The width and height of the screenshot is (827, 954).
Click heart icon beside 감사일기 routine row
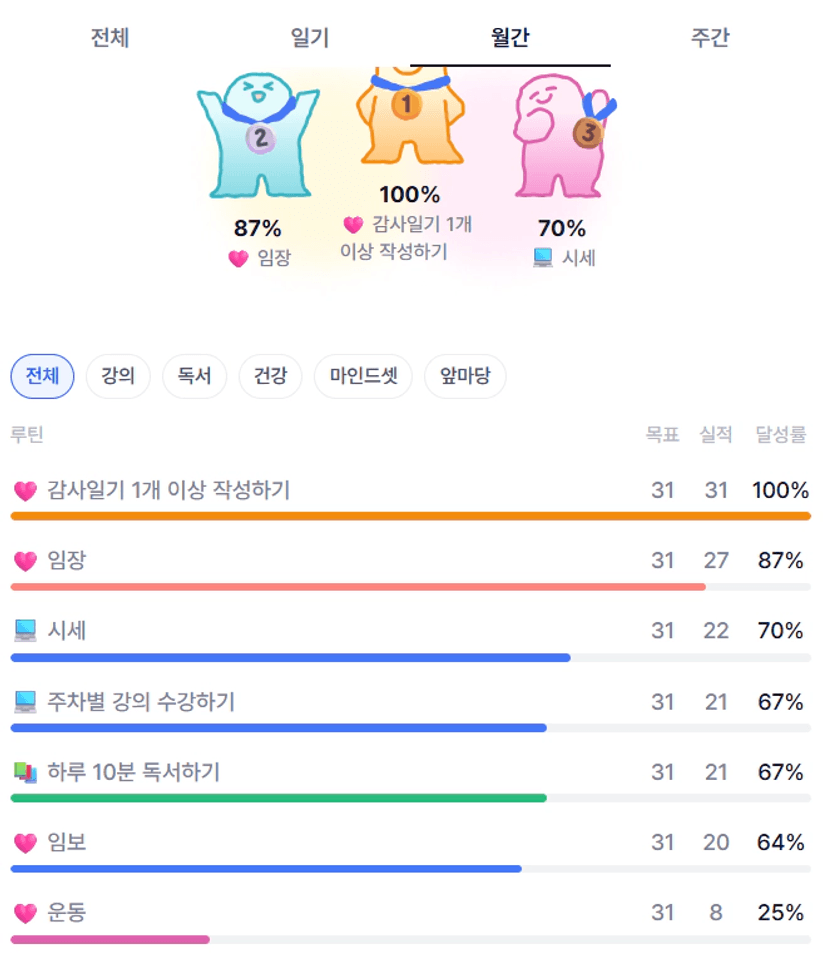[x=25, y=491]
